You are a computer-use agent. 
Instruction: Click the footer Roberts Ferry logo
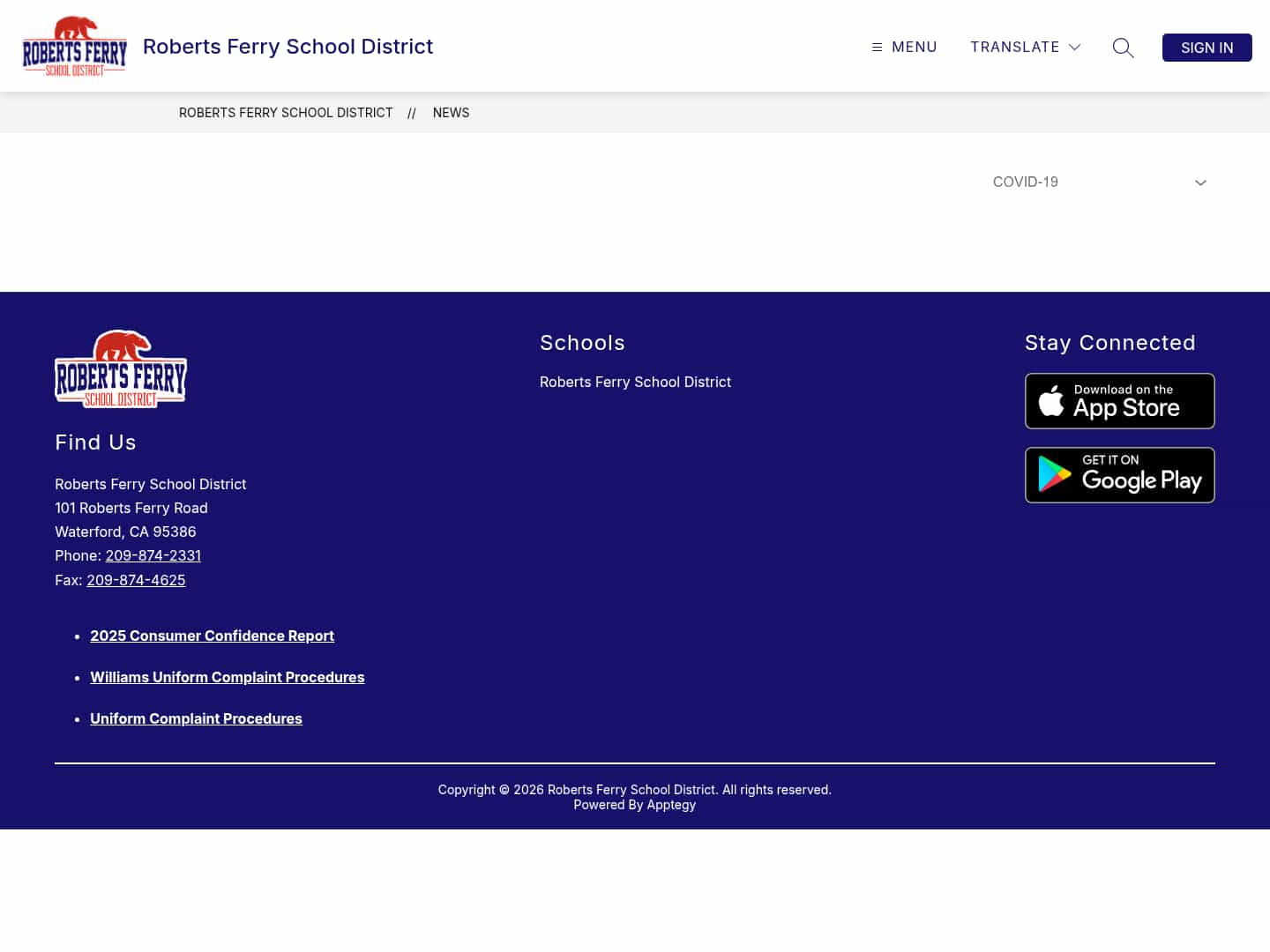pos(121,368)
